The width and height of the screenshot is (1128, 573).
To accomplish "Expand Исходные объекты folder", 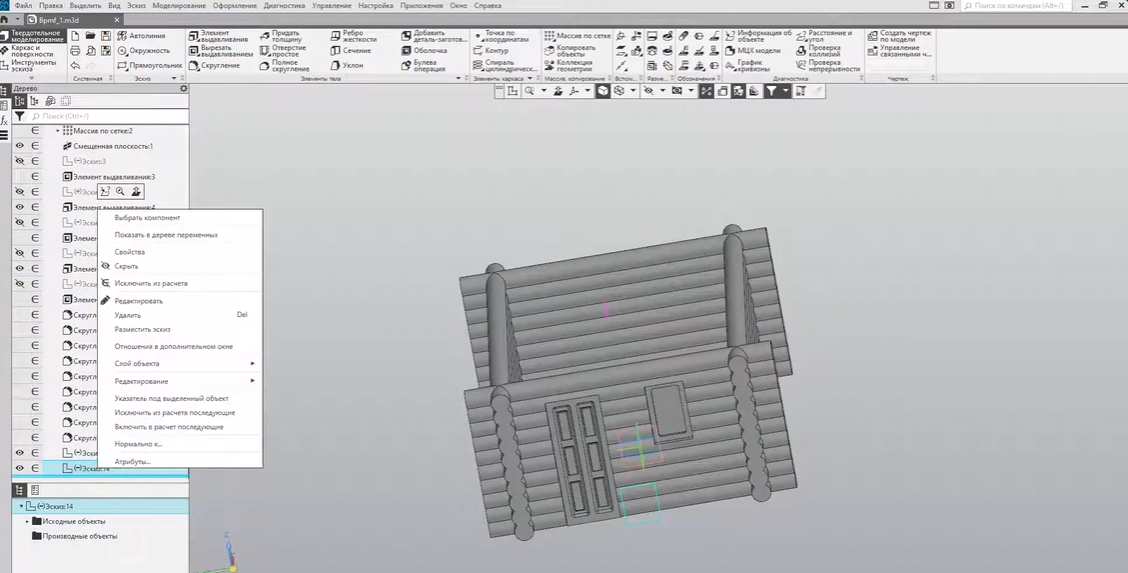I will (x=27, y=521).
